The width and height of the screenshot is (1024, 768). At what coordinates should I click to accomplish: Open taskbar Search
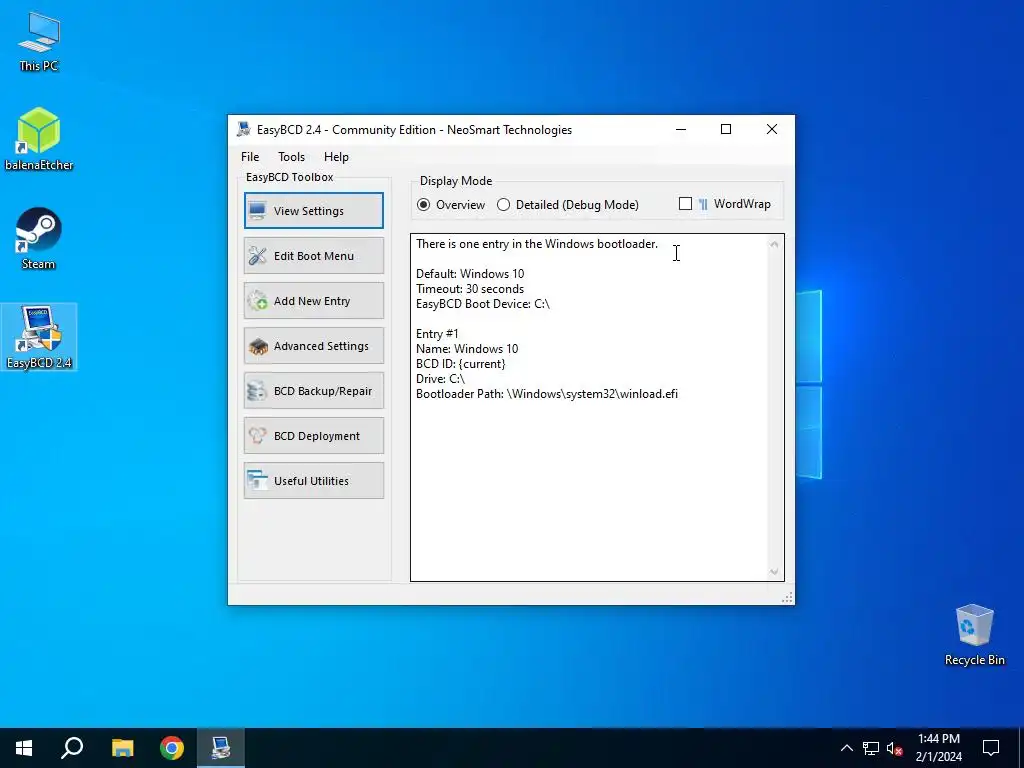click(72, 748)
